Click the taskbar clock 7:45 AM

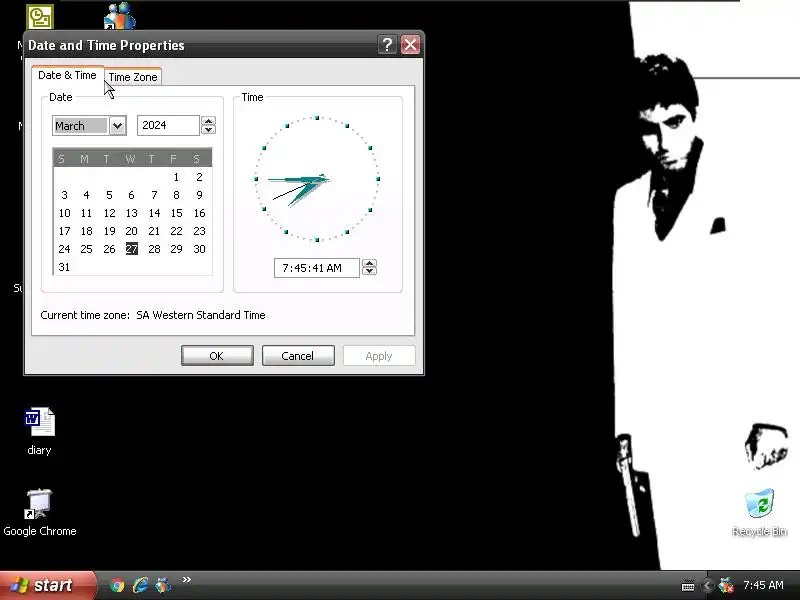point(763,585)
